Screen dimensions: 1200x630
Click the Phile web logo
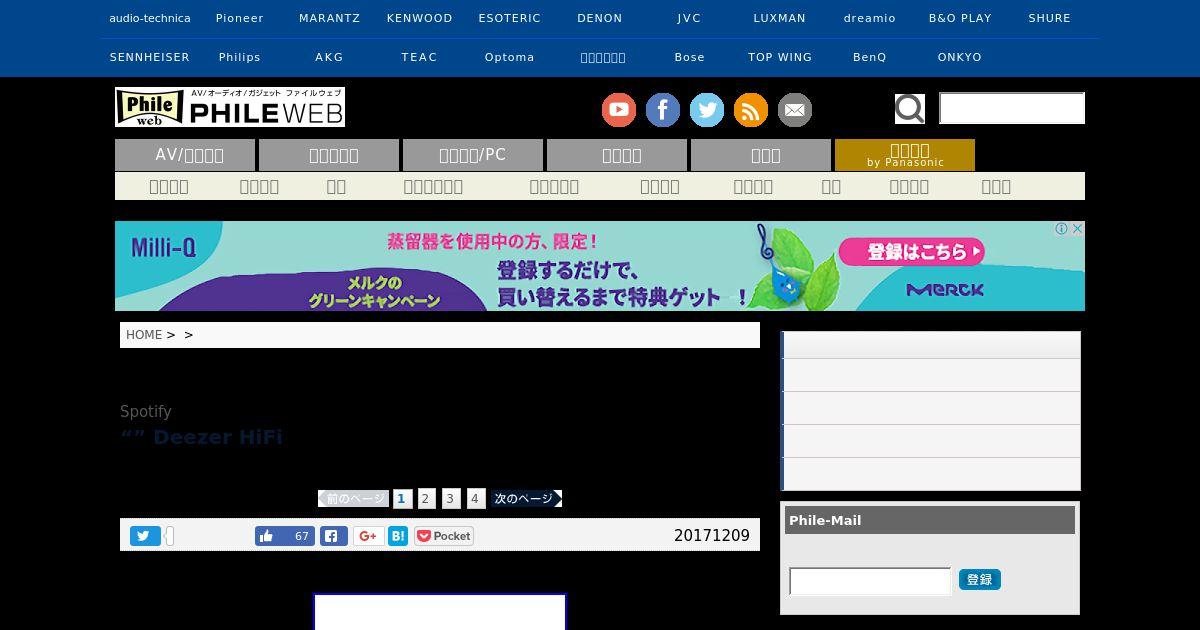[x=230, y=107]
